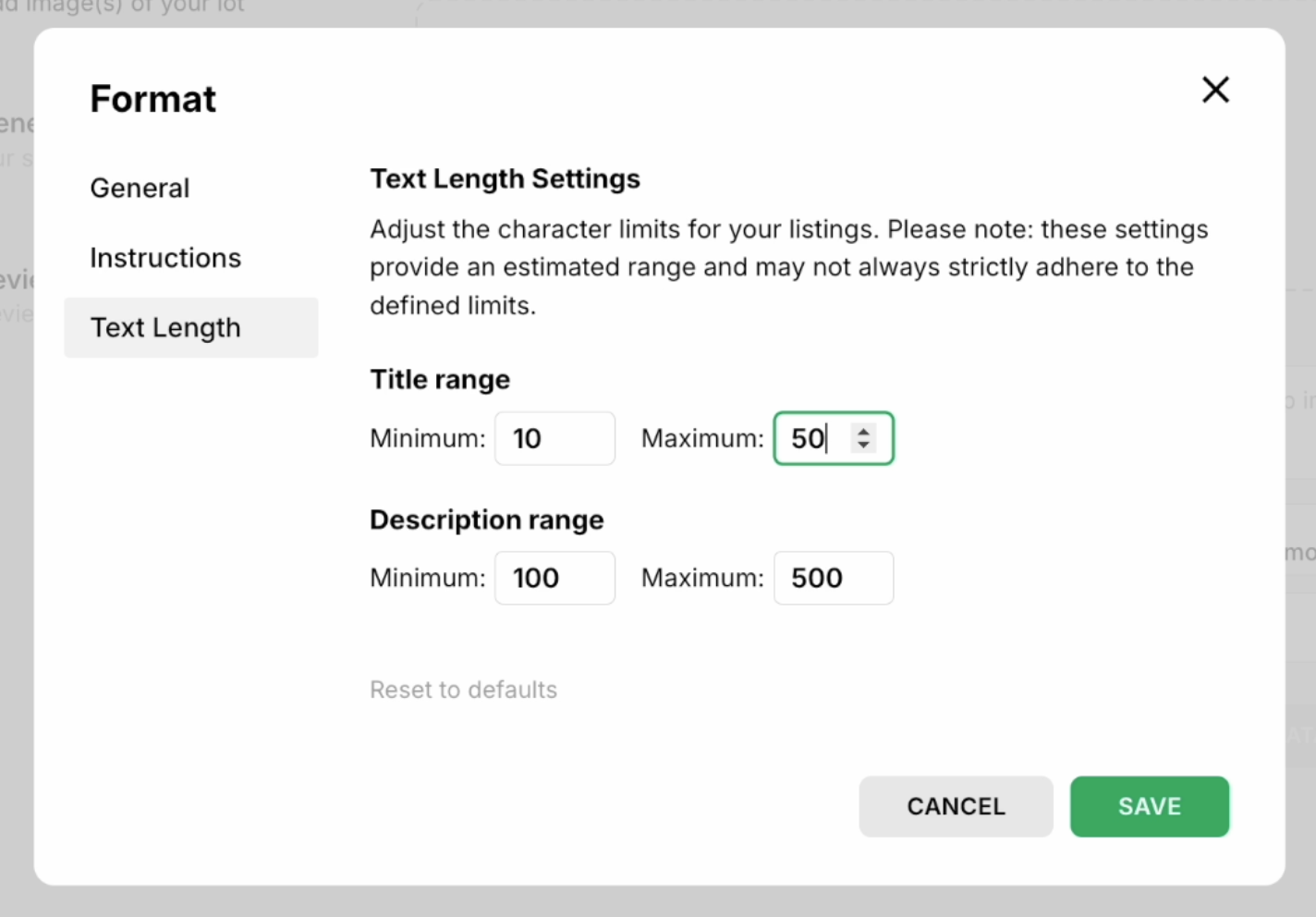Open the General settings tab

tap(140, 188)
